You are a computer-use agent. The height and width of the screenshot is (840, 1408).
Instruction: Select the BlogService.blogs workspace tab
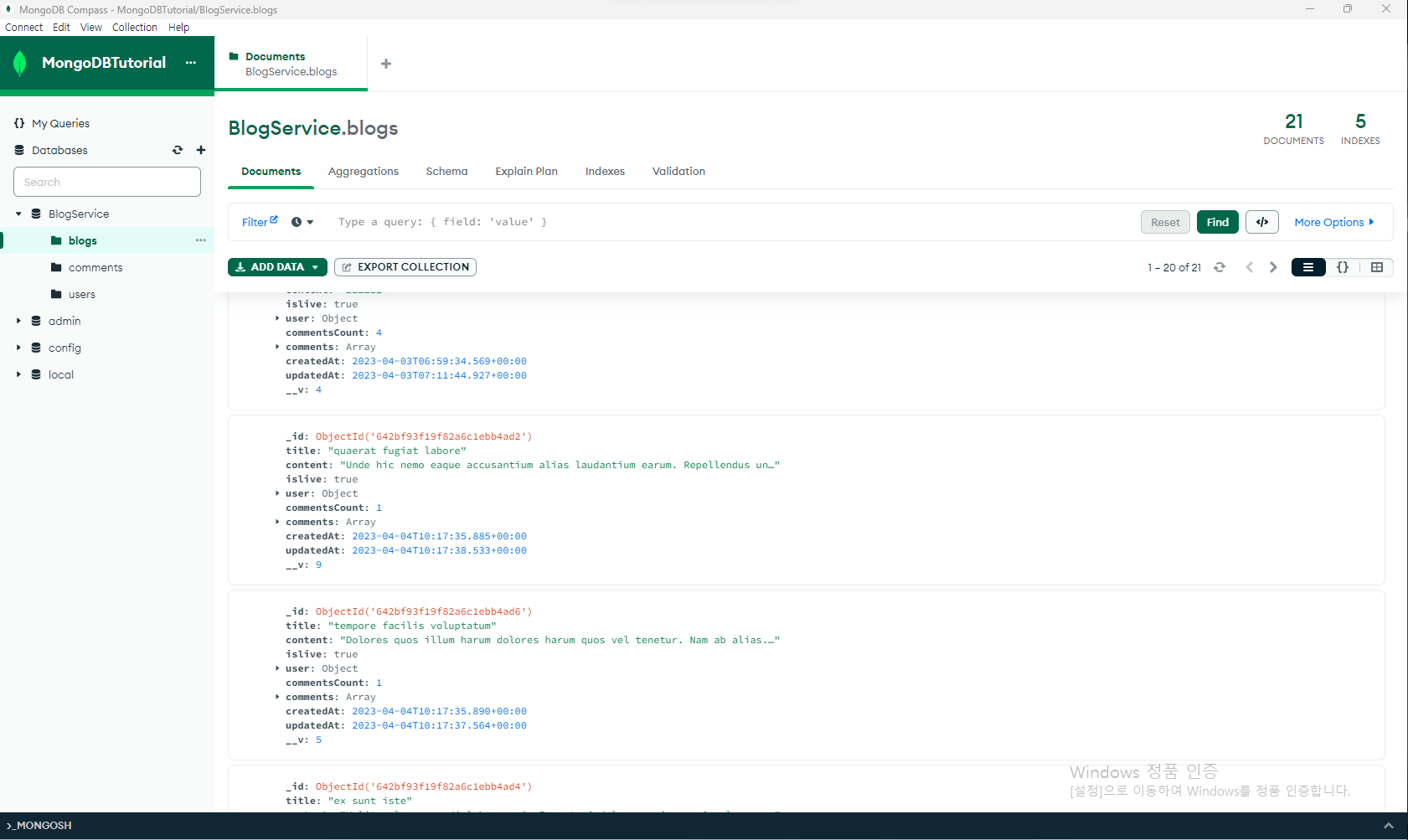click(291, 64)
